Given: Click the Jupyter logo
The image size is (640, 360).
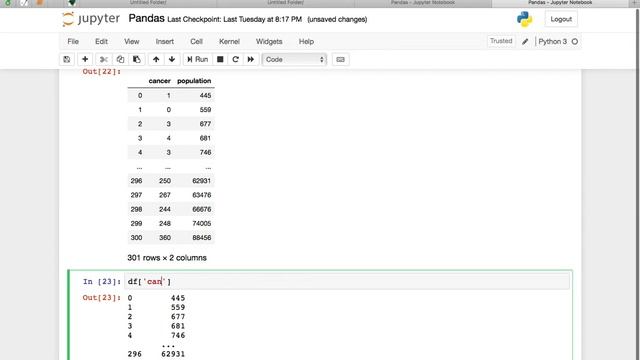Looking at the screenshot, I should tap(91, 19).
